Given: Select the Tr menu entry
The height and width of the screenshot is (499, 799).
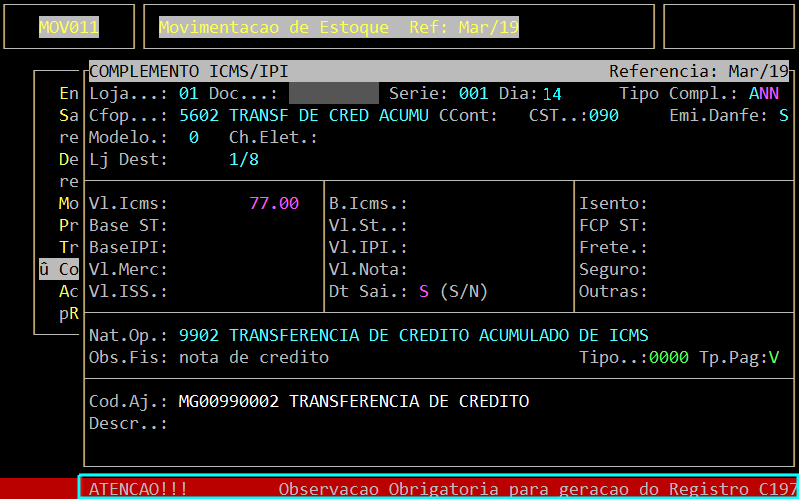Looking at the screenshot, I should pos(69,247).
